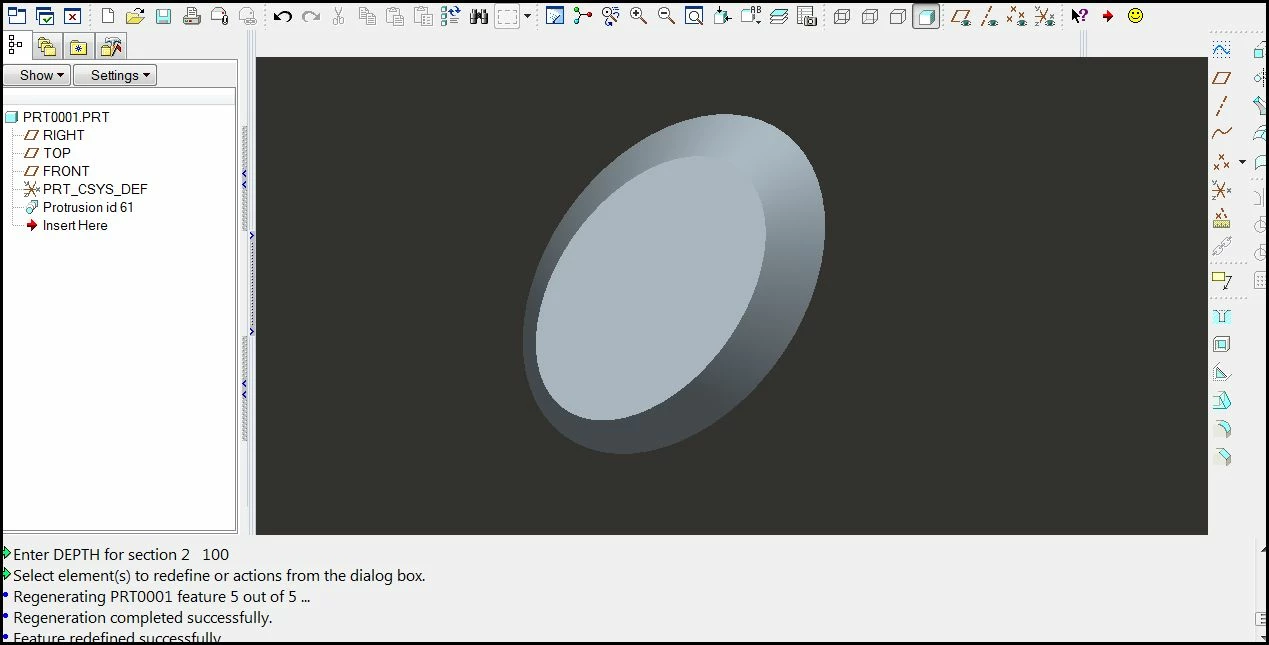The width and height of the screenshot is (1269, 645).
Task: Open the Show dropdown menu
Action: coord(36,75)
